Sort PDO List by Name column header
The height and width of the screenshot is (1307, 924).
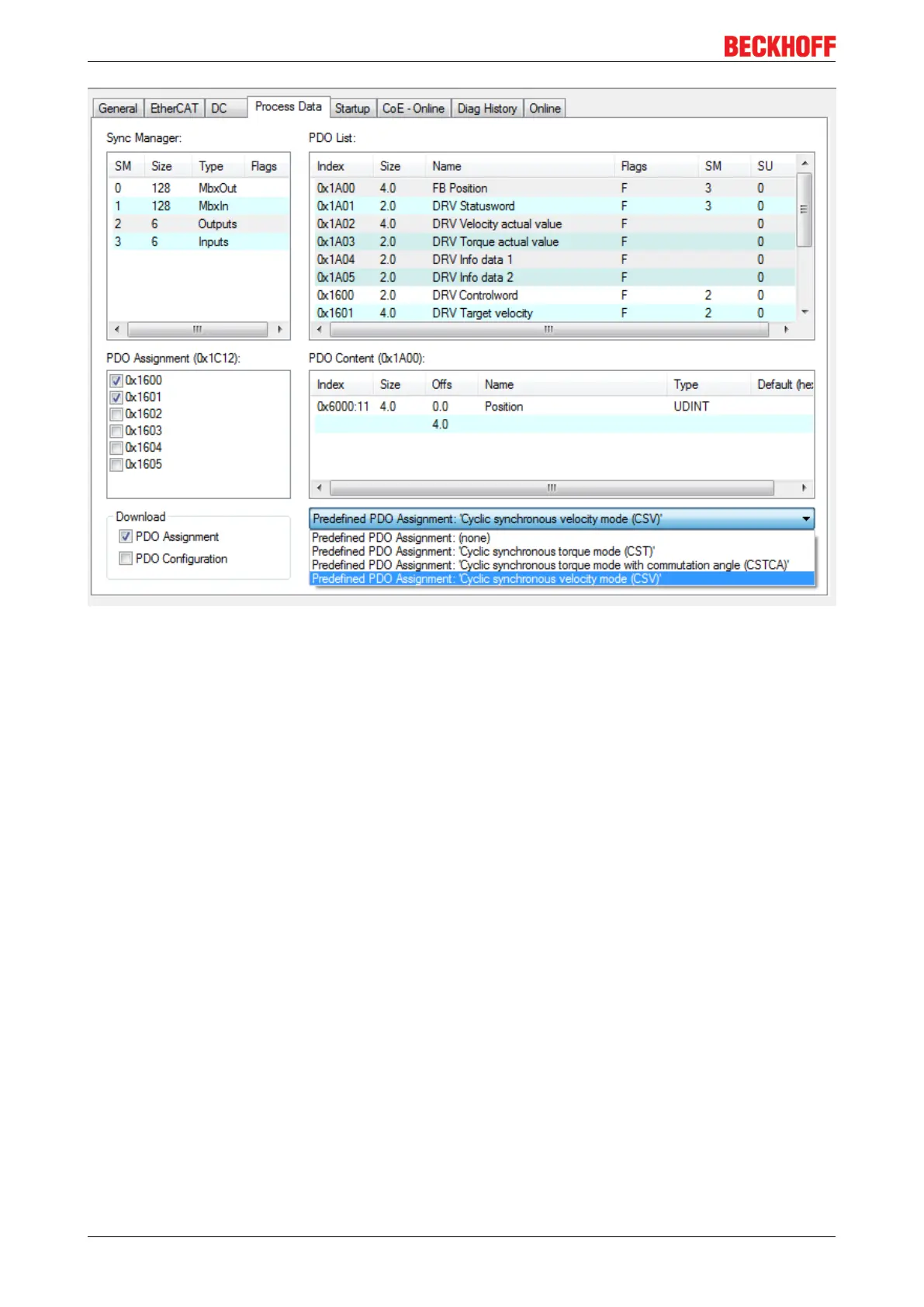coord(520,166)
